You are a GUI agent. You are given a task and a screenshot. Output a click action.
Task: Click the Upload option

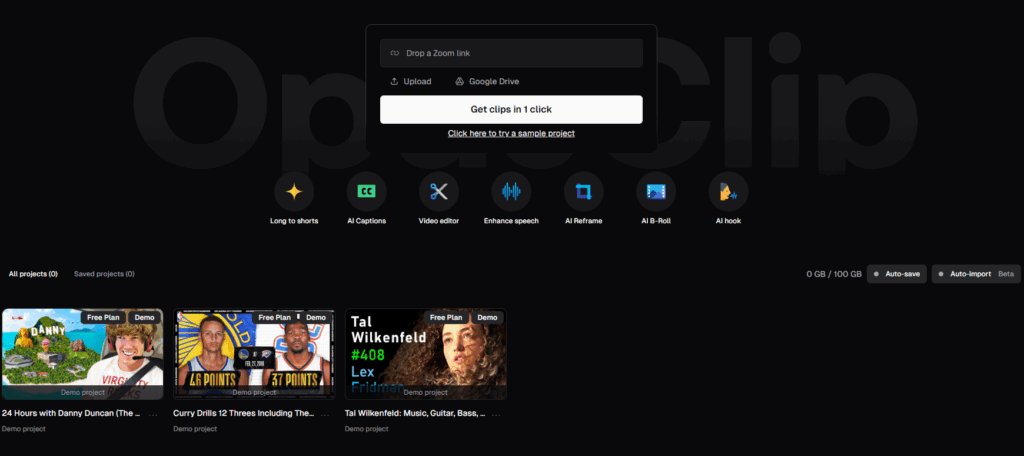tap(411, 81)
